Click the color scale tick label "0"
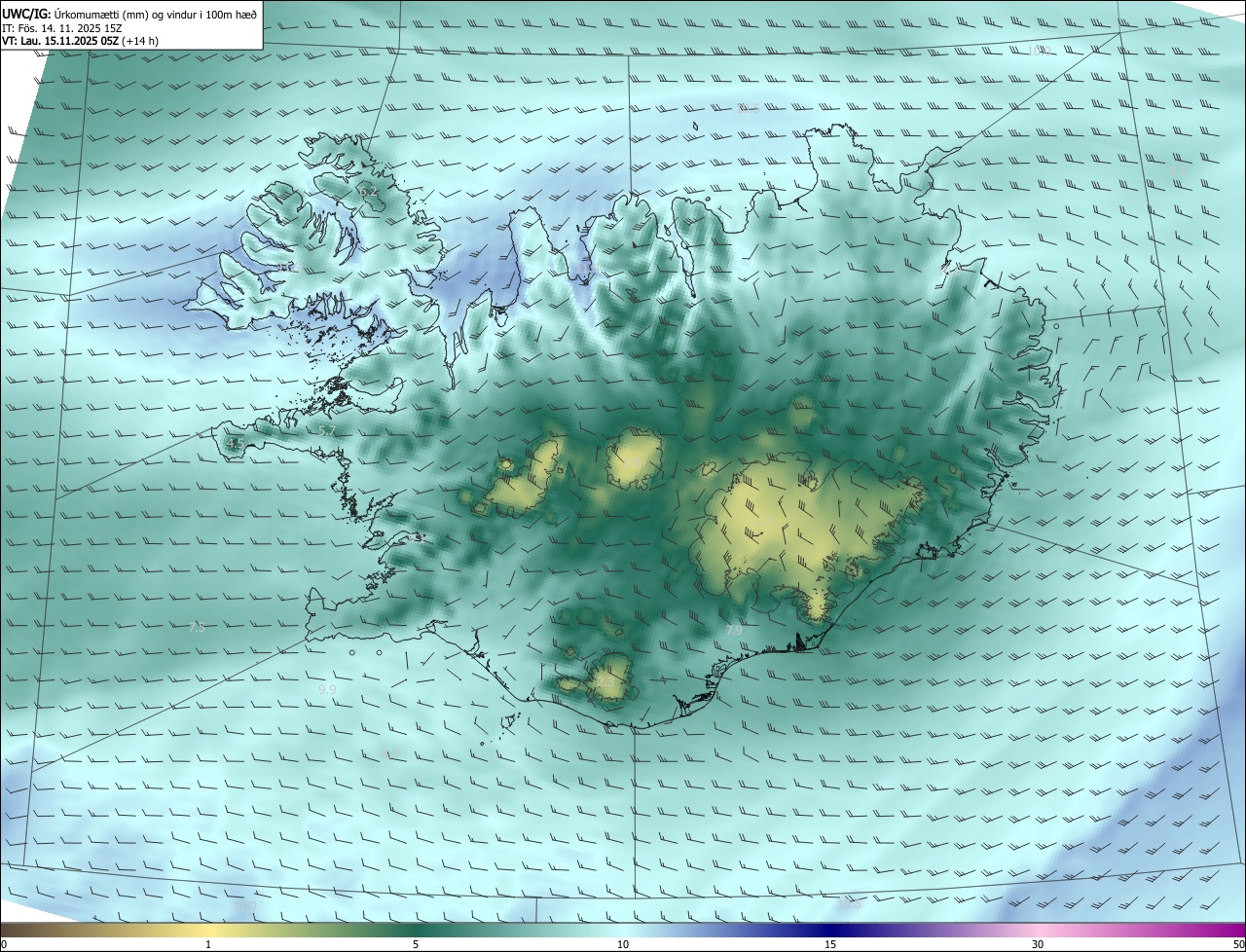1246x952 pixels. click(x=4, y=944)
